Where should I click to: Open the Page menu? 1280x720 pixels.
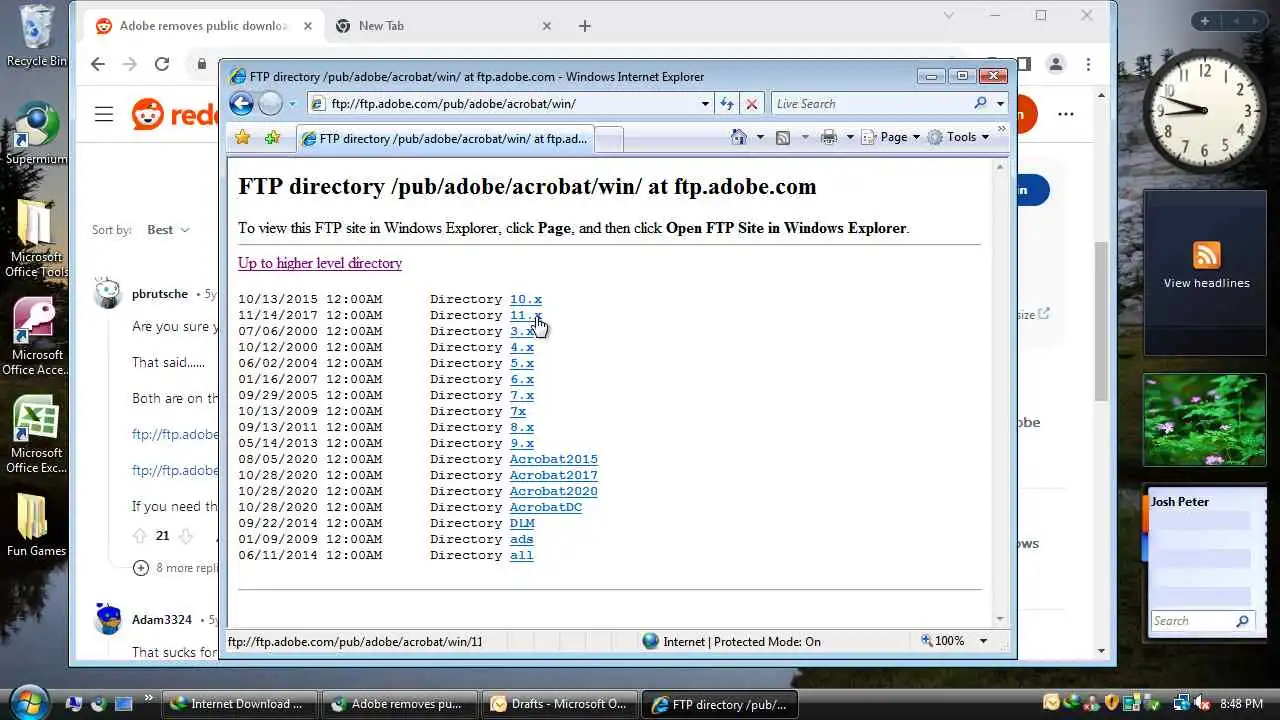pyautogui.click(x=891, y=137)
